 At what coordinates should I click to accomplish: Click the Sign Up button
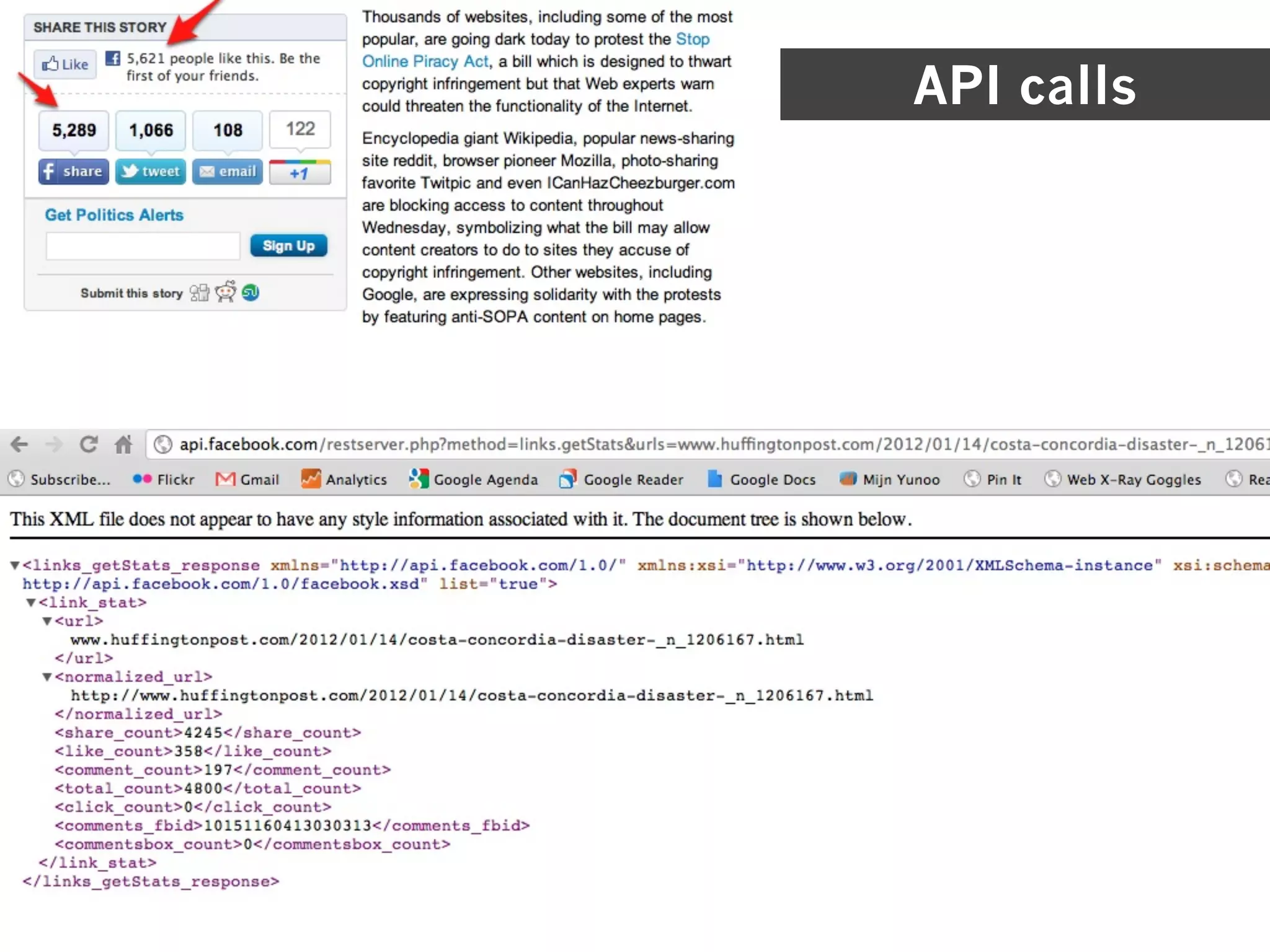289,245
